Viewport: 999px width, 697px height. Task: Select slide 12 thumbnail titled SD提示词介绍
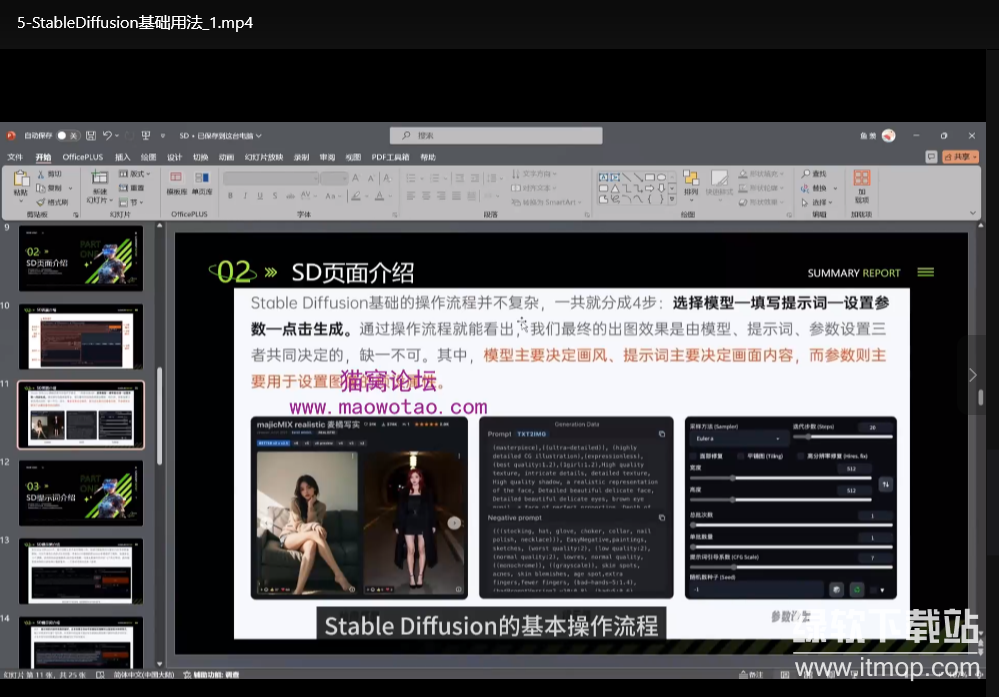81,492
